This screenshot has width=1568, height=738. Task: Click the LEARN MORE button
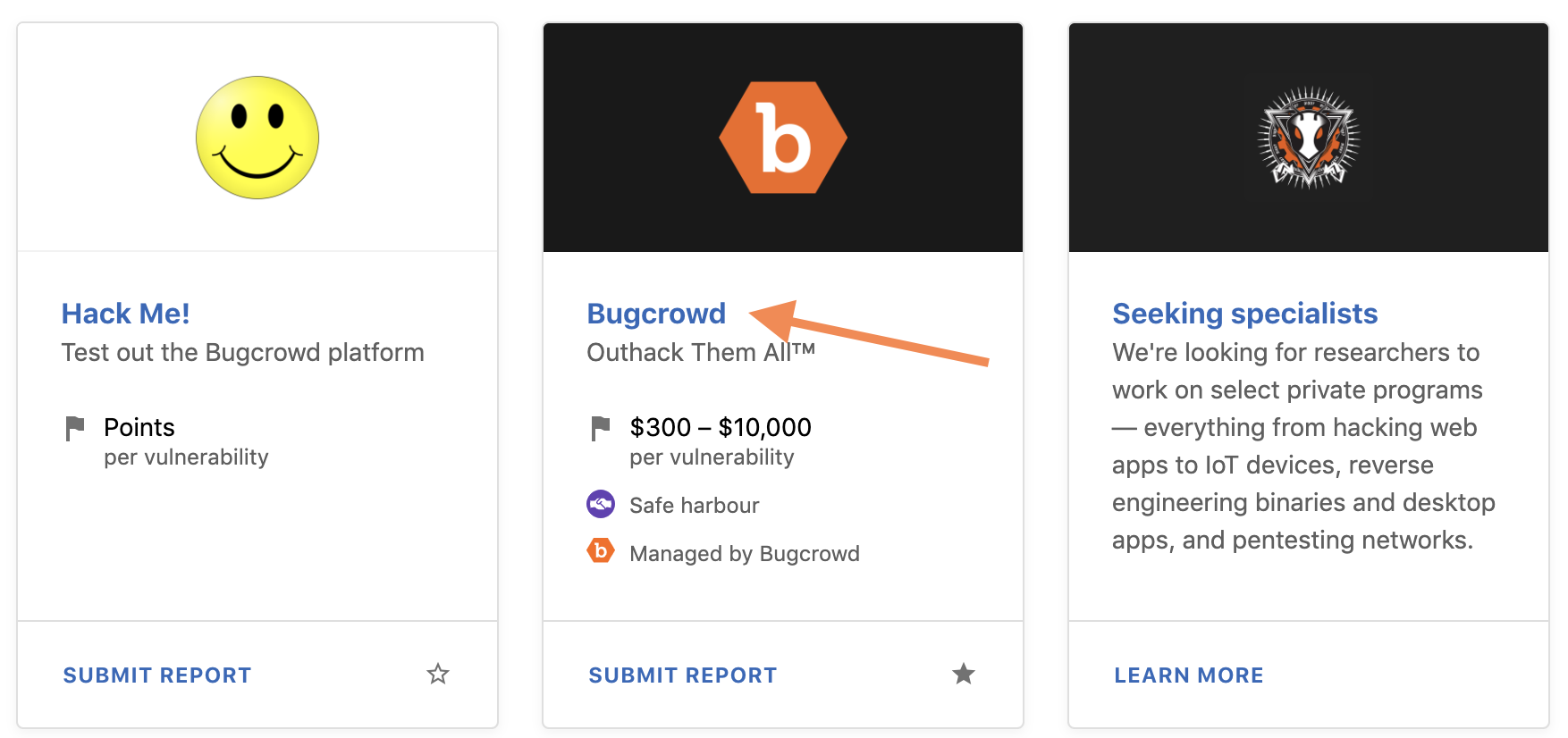click(1189, 675)
